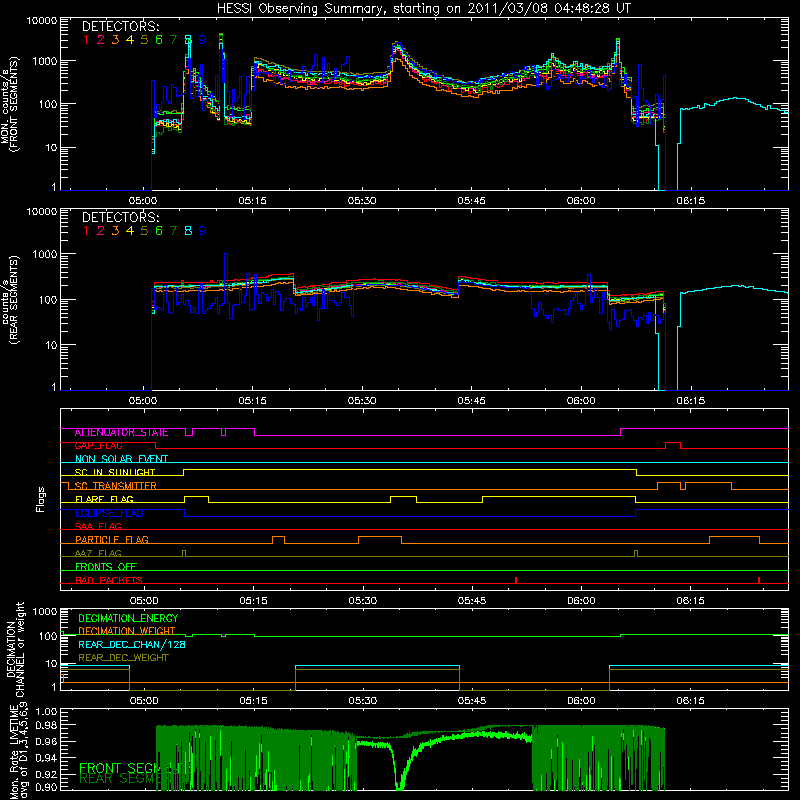Click the FRONT SEGMENTS counts/s axis title

[x=10, y=104]
